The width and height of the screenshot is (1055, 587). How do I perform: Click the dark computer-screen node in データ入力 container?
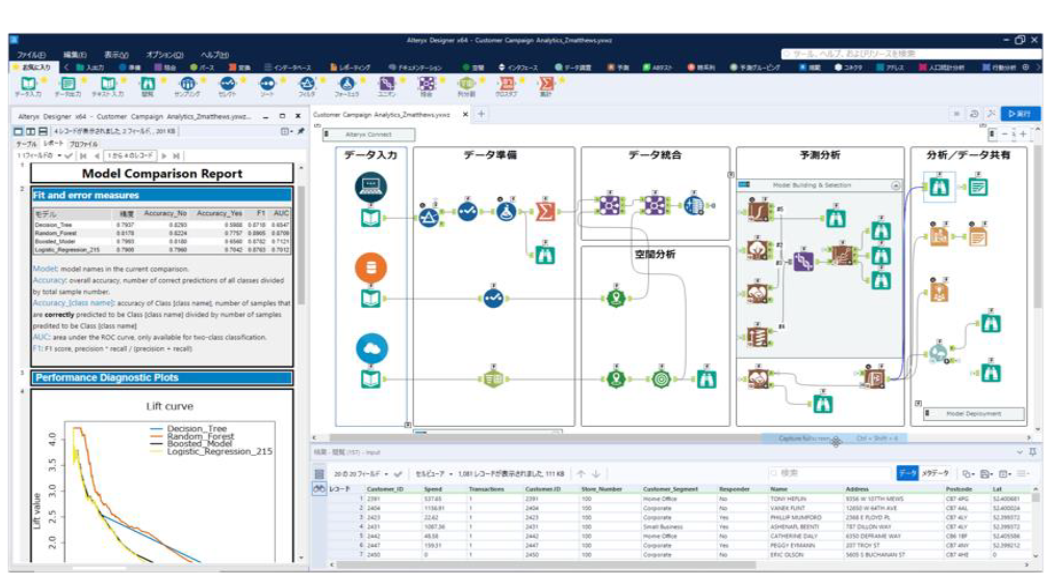(371, 186)
